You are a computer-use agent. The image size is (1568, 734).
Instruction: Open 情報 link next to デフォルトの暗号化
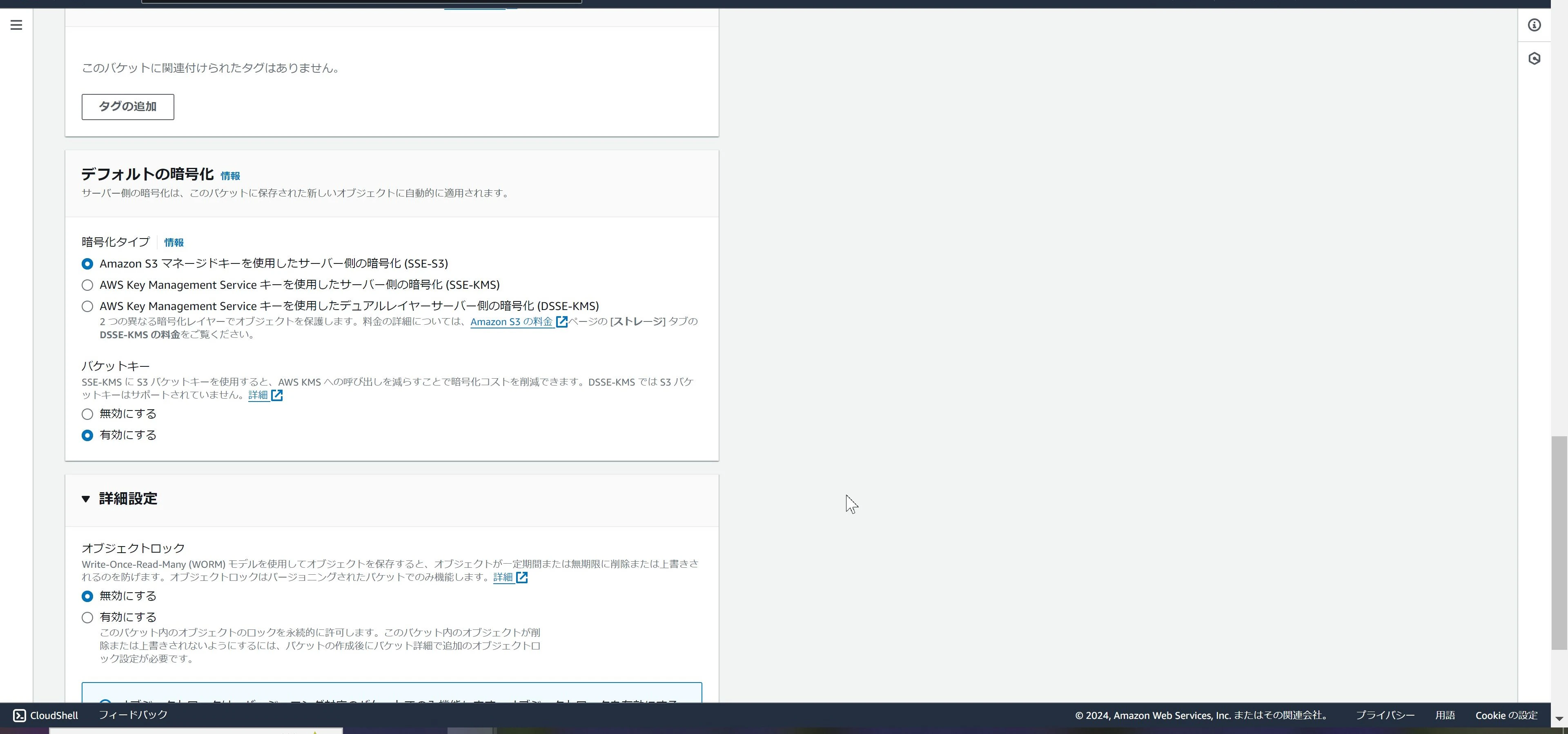(x=230, y=176)
